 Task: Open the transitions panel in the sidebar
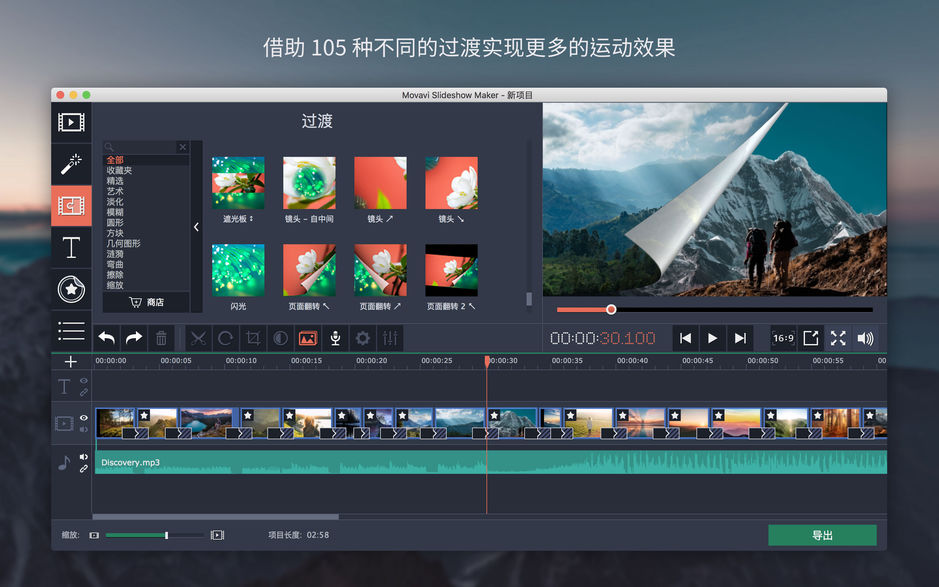click(71, 205)
